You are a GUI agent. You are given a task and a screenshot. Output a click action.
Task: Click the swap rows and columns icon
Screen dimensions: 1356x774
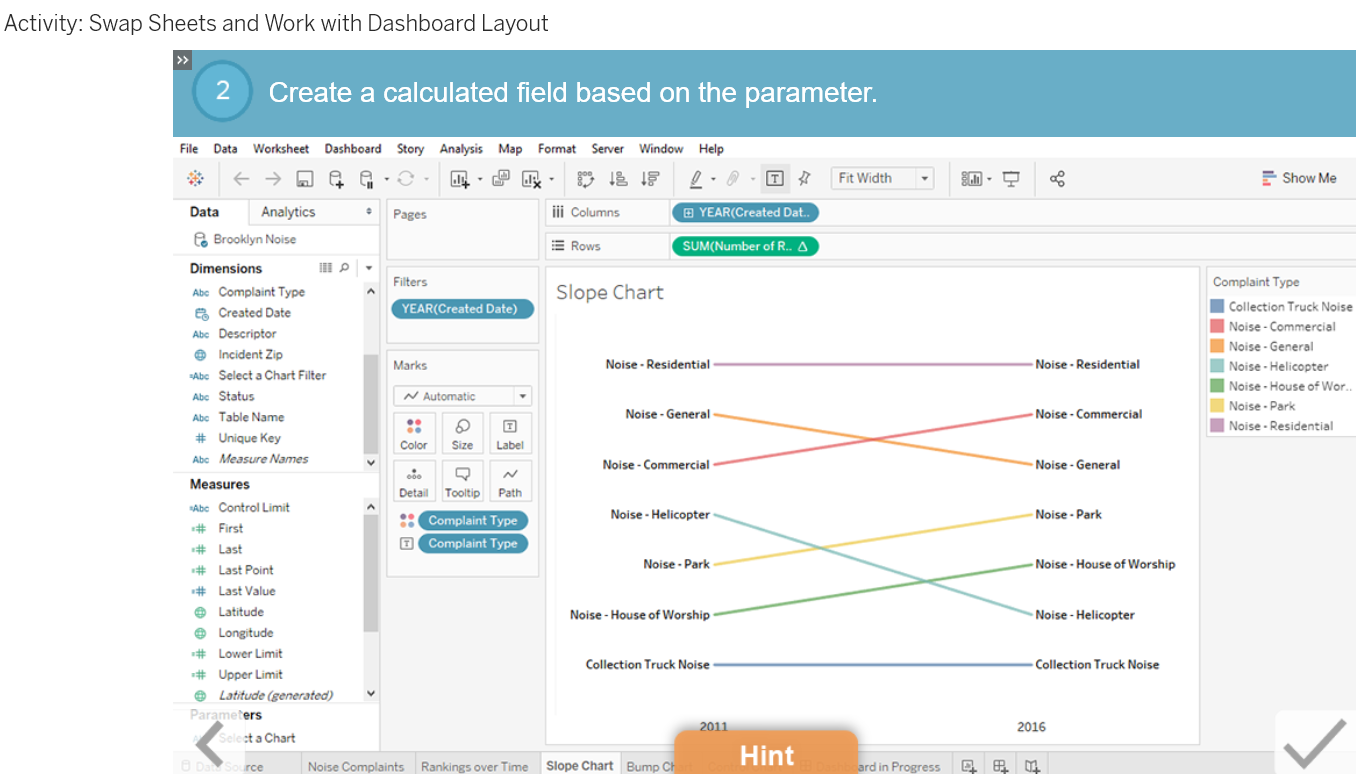point(587,179)
